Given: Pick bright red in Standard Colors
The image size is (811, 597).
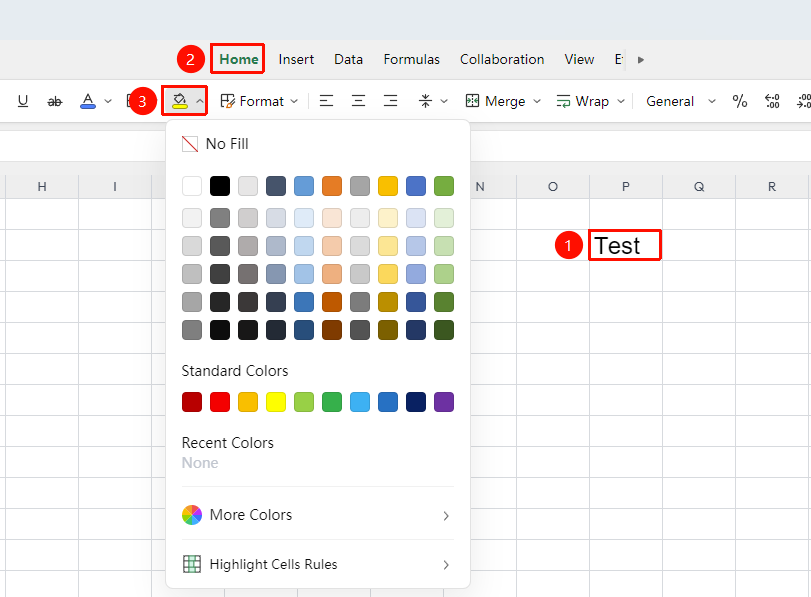Looking at the screenshot, I should point(220,402).
